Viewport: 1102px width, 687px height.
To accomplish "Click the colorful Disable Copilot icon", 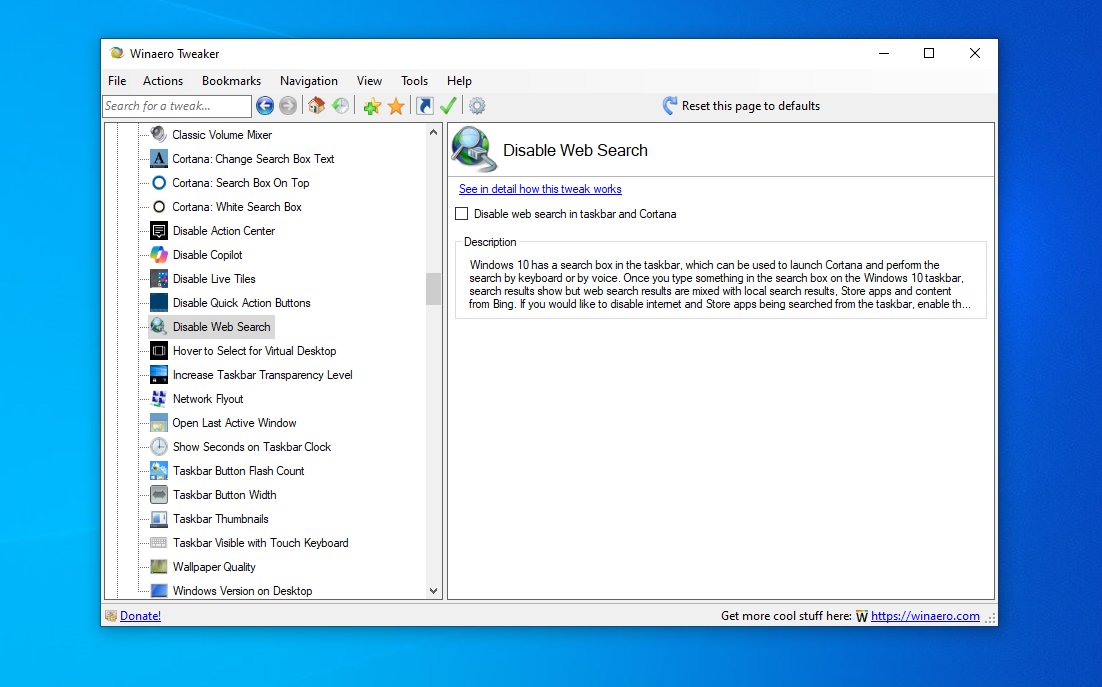I will pyautogui.click(x=159, y=254).
